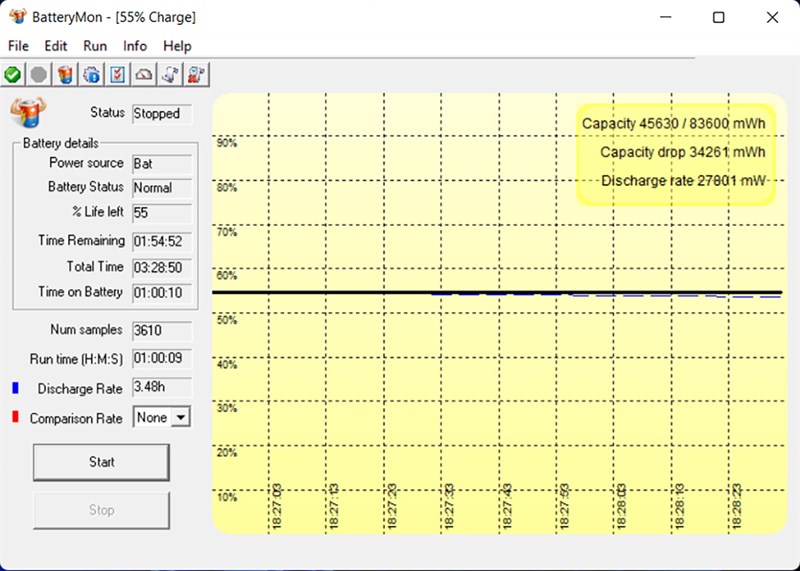Click the Discharge rate 27801 mW text
The width and height of the screenshot is (800, 571).
click(x=684, y=181)
